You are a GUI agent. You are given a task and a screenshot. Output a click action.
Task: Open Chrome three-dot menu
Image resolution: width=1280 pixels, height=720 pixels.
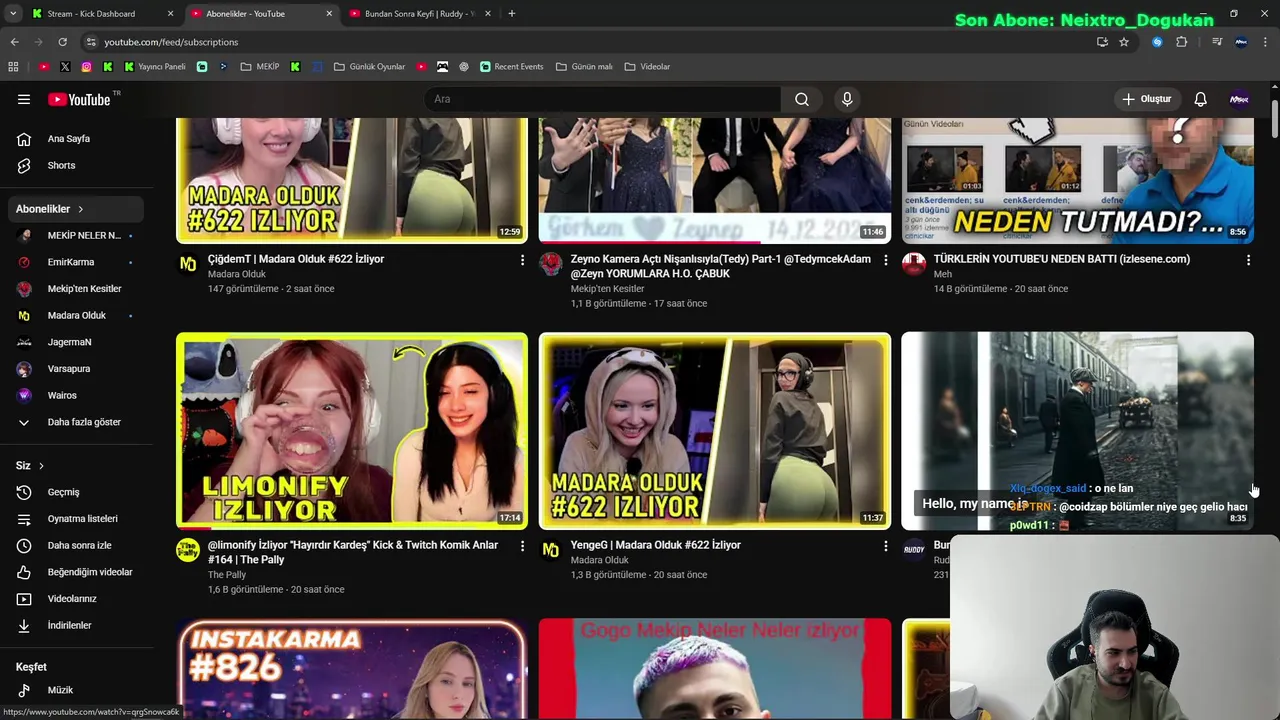[1266, 42]
